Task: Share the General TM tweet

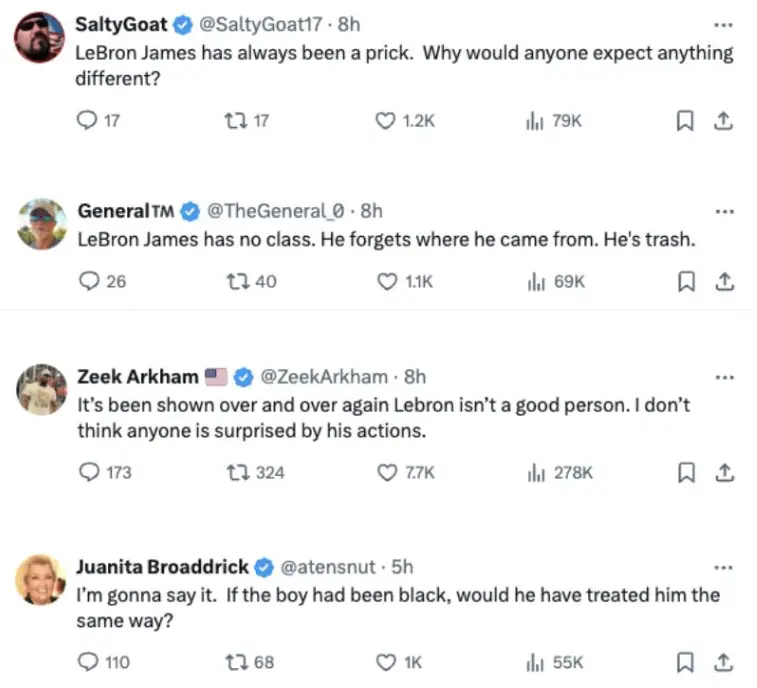Action: [725, 281]
